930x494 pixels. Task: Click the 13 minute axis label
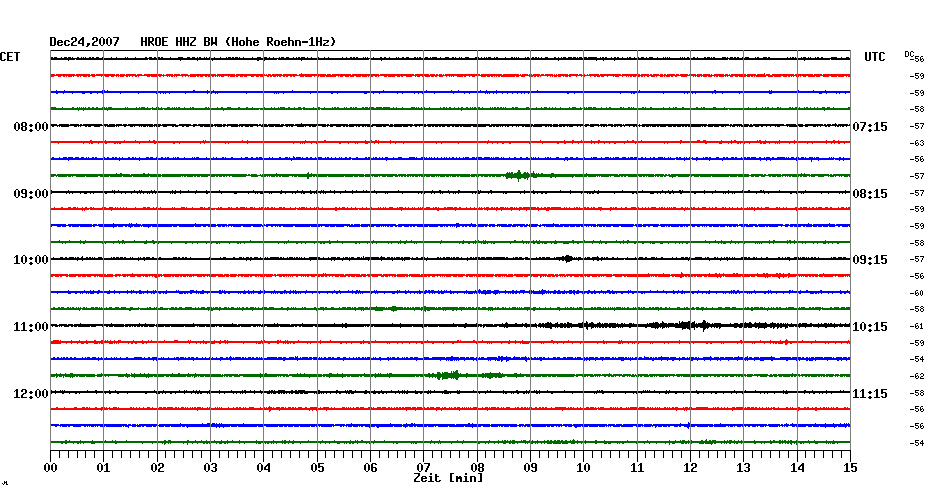(744, 468)
